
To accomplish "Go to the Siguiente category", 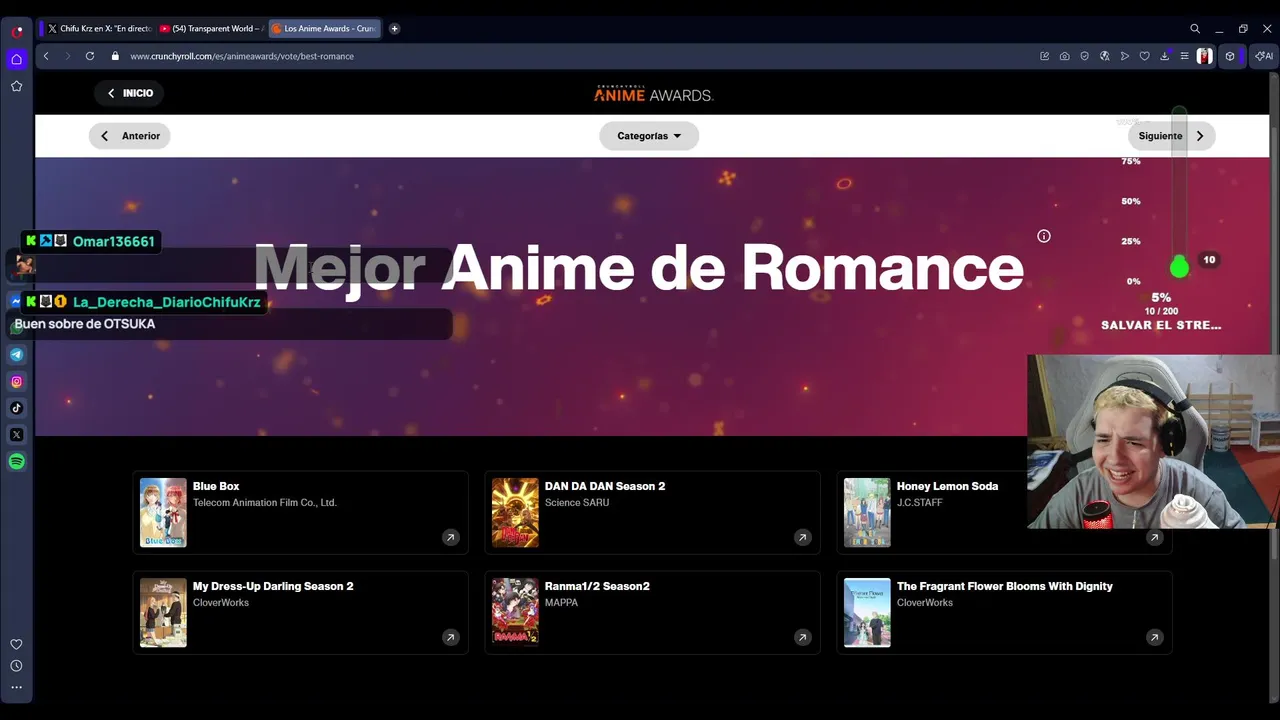I will pos(1172,136).
